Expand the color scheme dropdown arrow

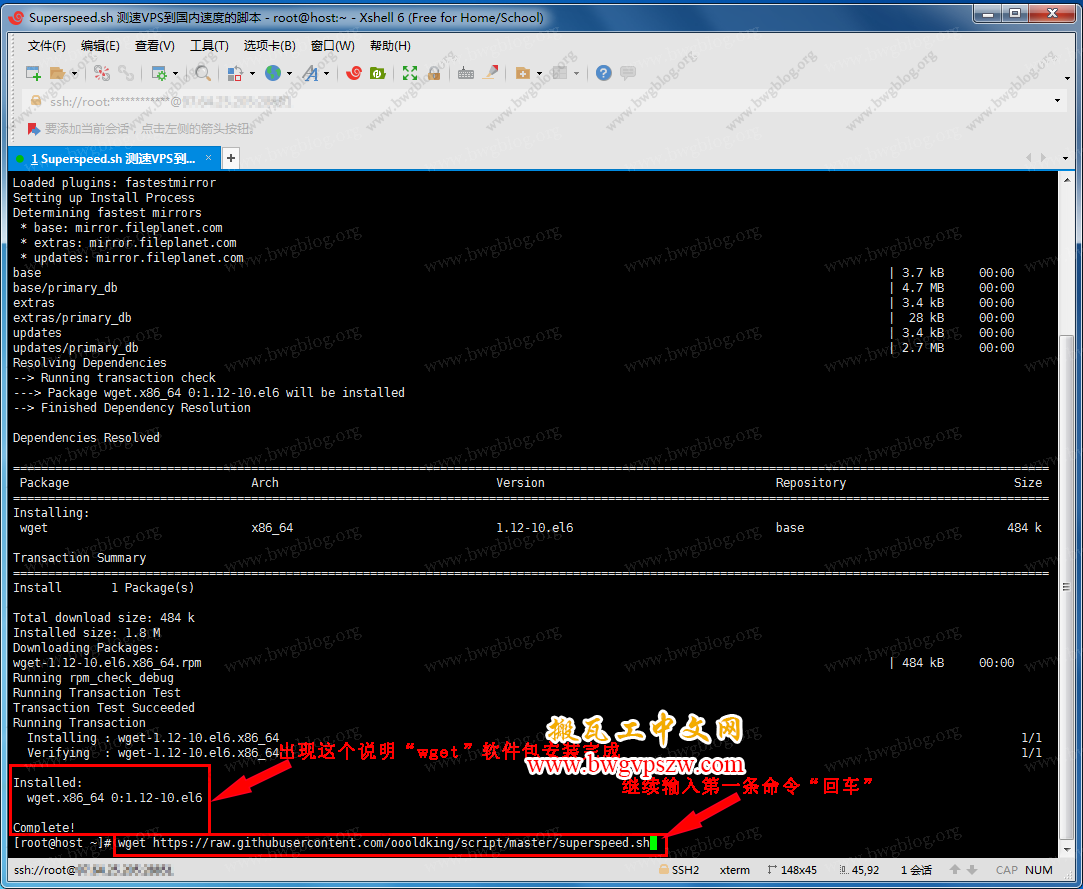tap(252, 73)
